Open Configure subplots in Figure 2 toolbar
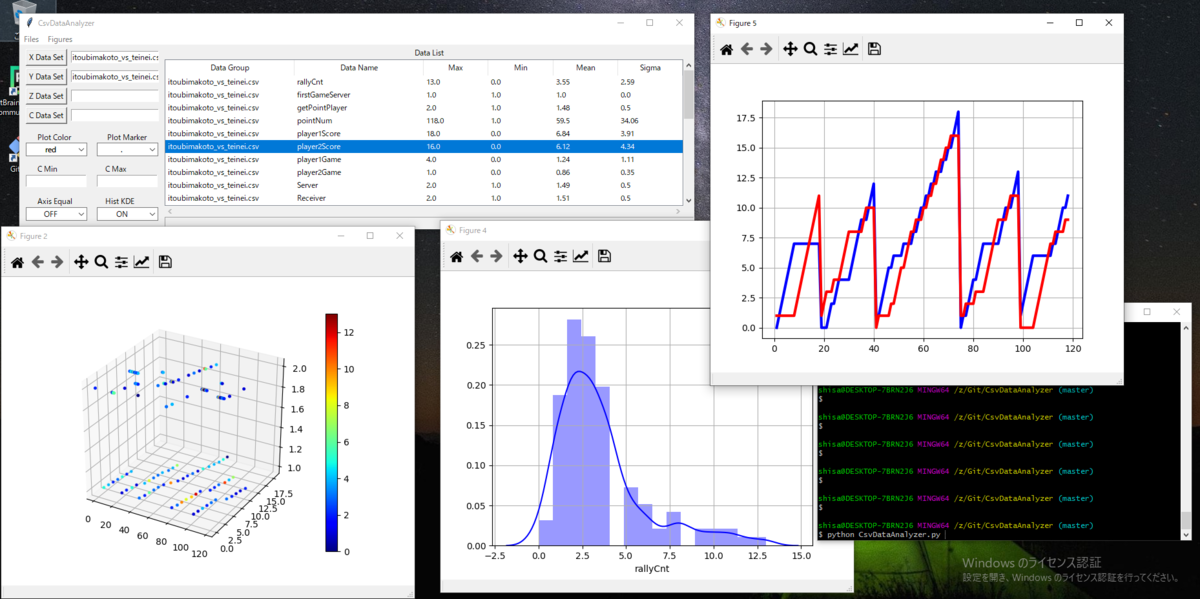This screenshot has height=599, width=1200. point(121,262)
